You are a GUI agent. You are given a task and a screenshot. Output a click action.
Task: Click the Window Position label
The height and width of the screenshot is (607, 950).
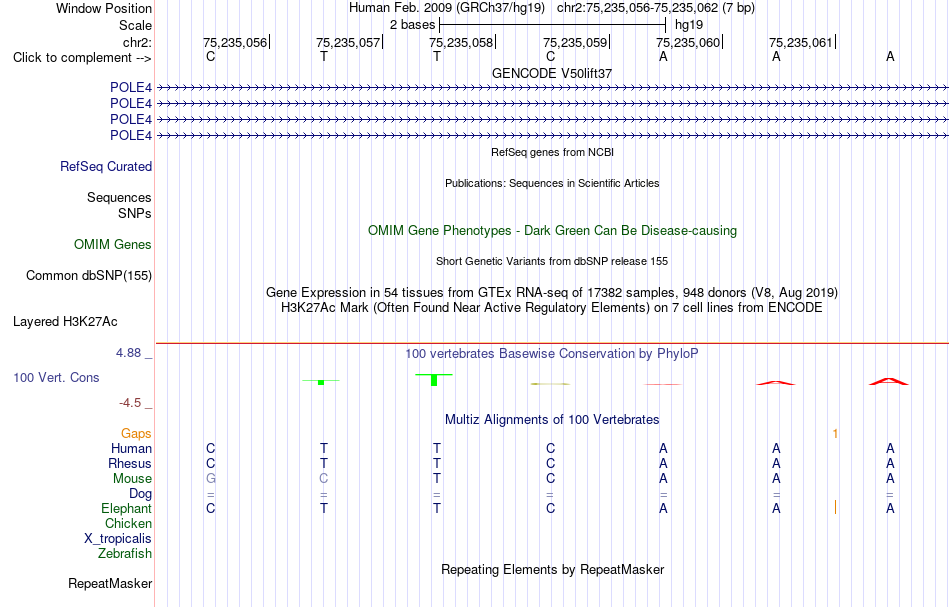[x=104, y=8]
